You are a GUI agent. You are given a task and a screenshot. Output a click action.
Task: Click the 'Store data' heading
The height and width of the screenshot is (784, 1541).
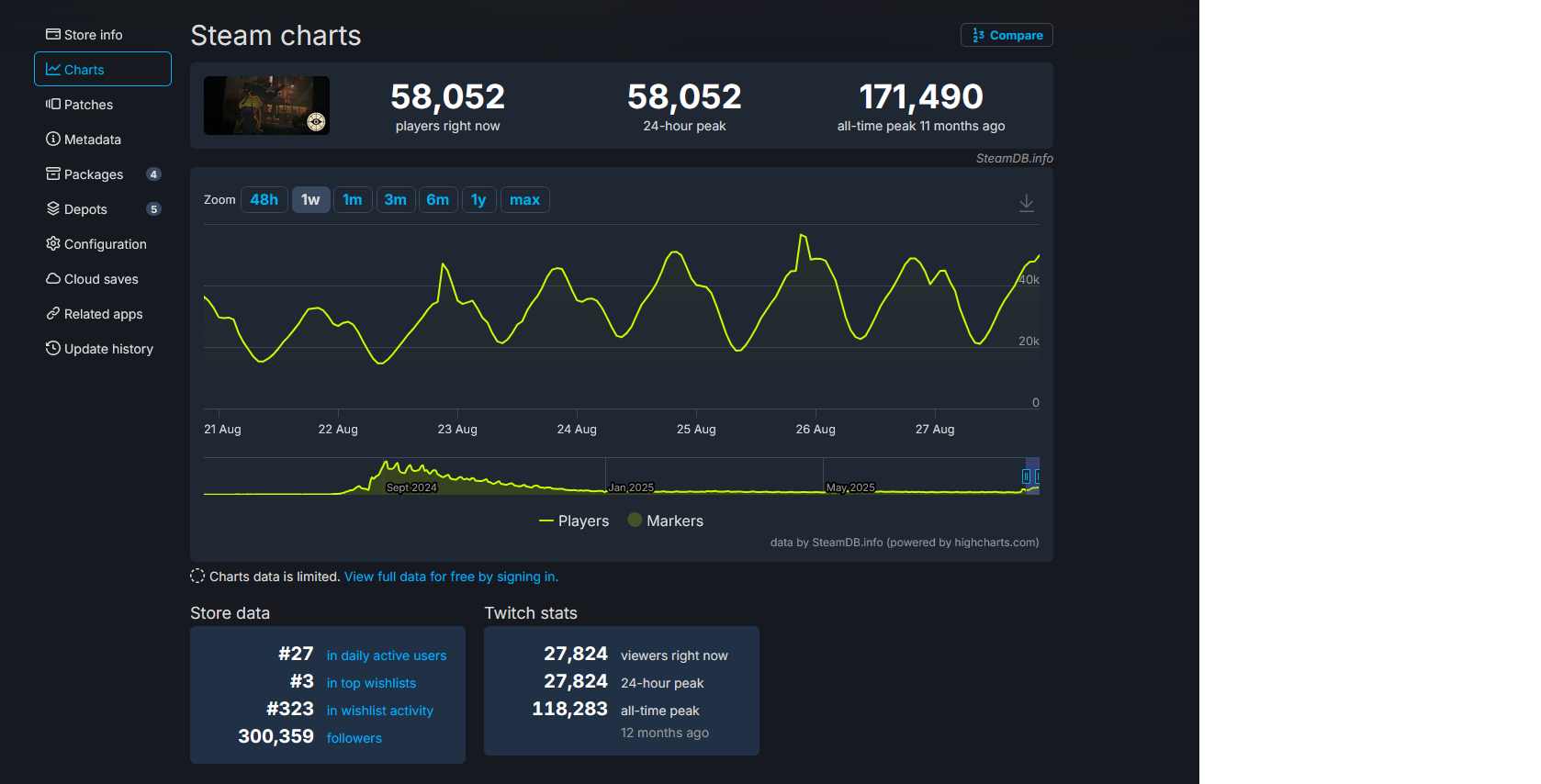[230, 613]
